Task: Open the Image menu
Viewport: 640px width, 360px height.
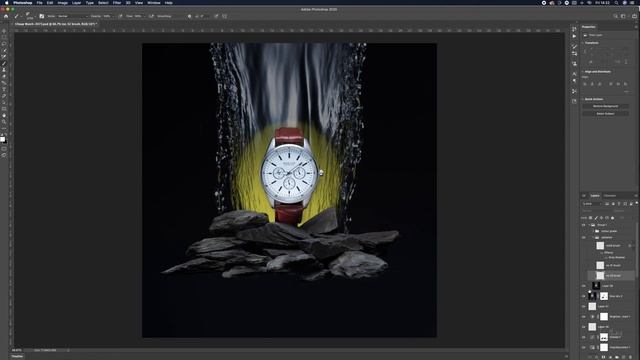Action: pos(62,3)
